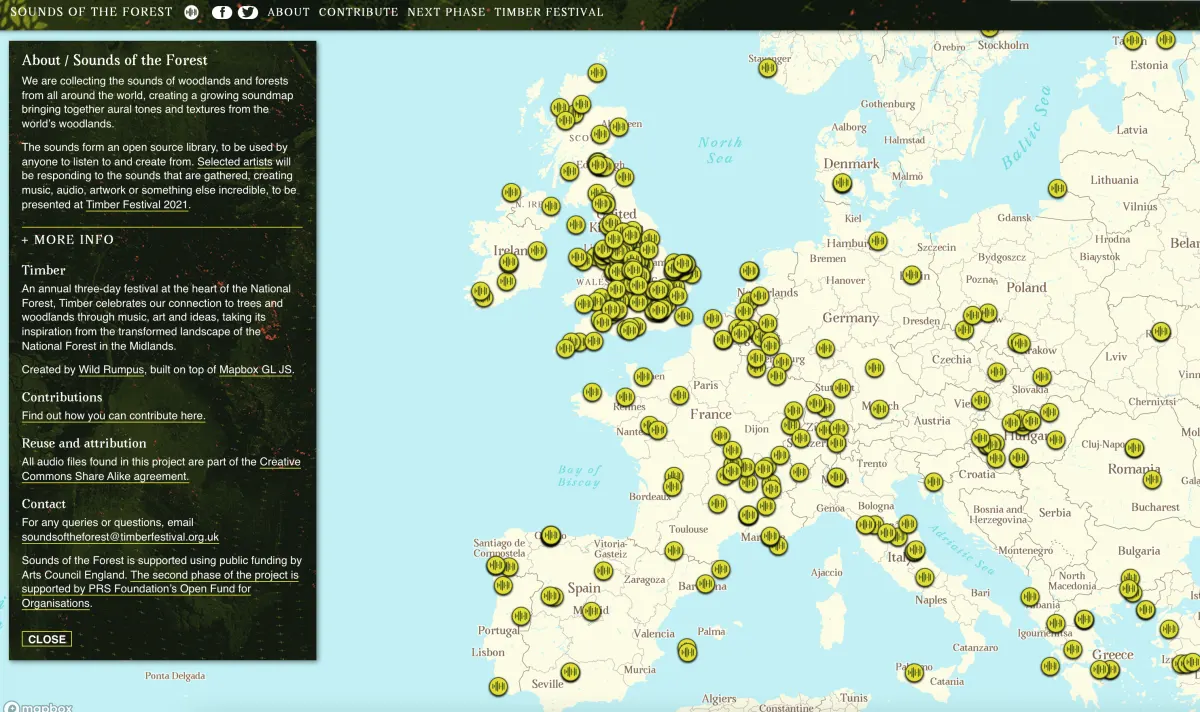Image resolution: width=1200 pixels, height=712 pixels.
Task: Open the sound marker above Catania
Action: (914, 672)
